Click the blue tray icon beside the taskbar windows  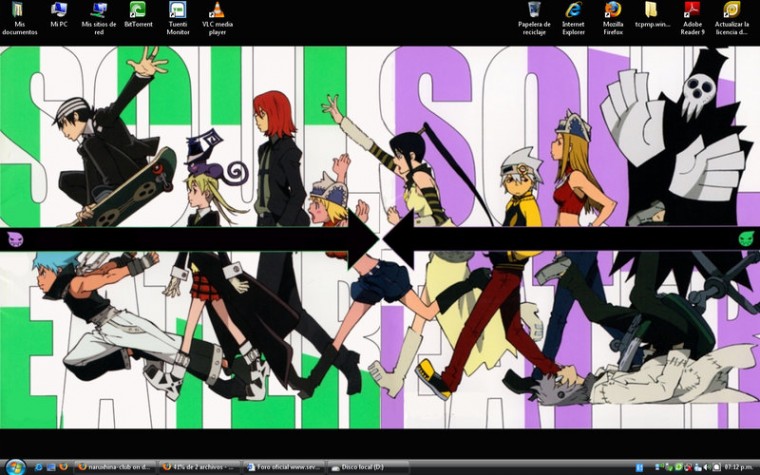pyautogui.click(x=639, y=467)
